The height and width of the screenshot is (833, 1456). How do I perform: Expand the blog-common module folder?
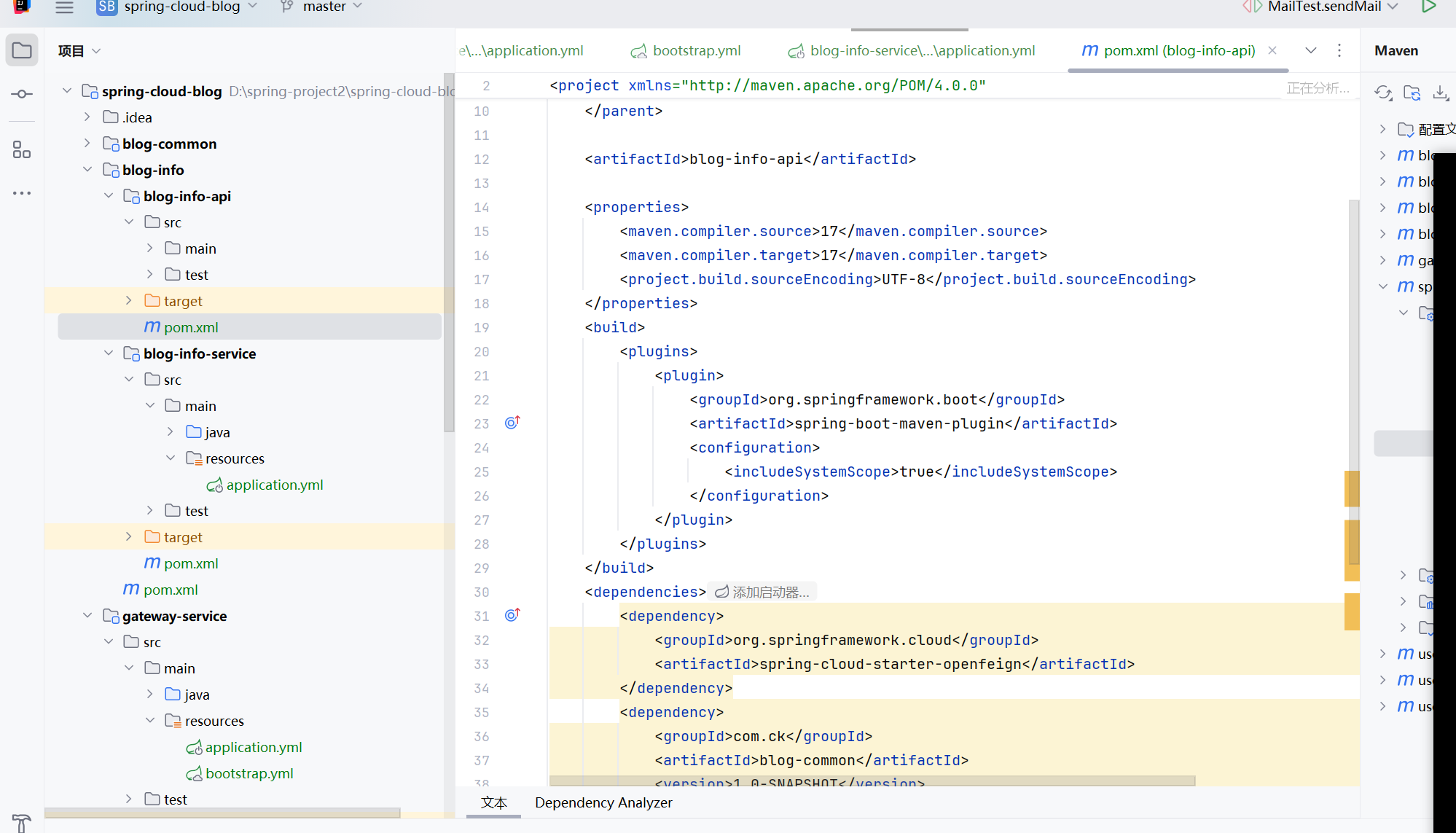[87, 144]
